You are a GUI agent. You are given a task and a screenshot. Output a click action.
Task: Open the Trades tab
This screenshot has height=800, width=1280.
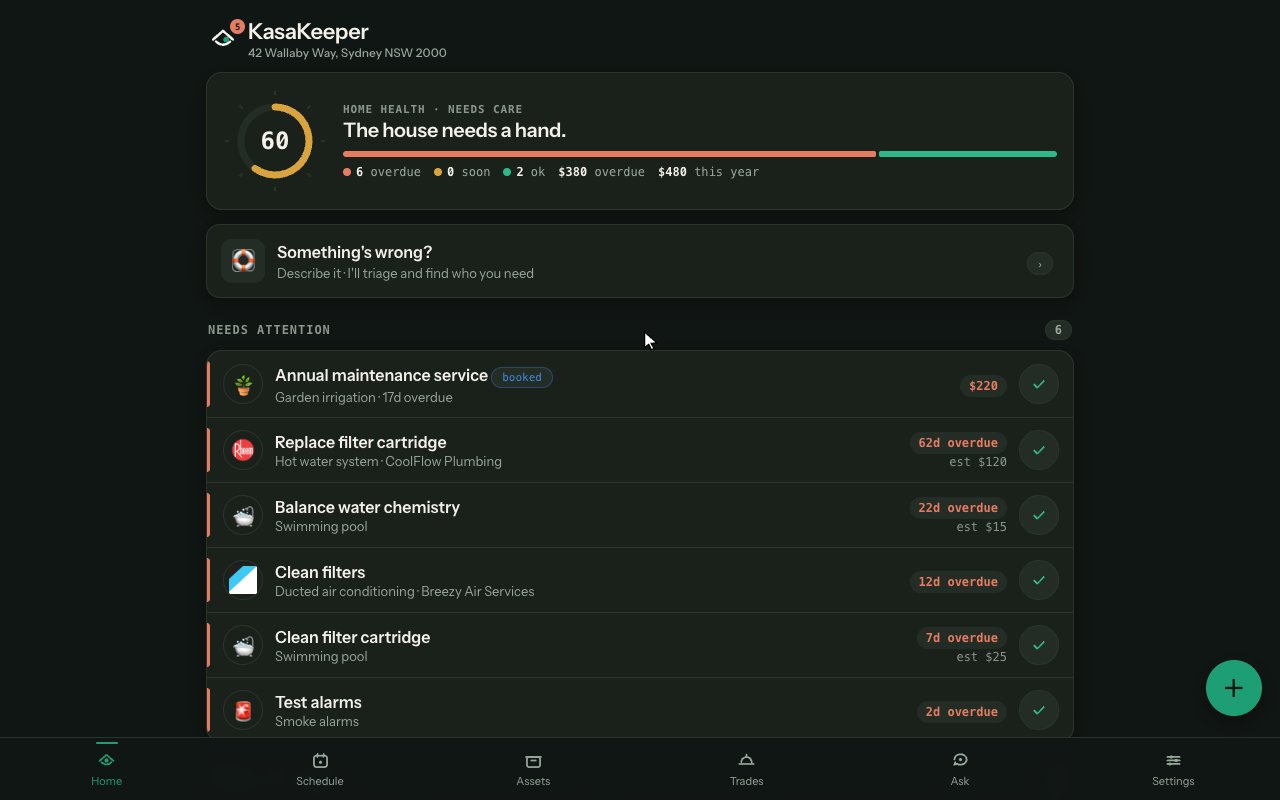coord(746,769)
